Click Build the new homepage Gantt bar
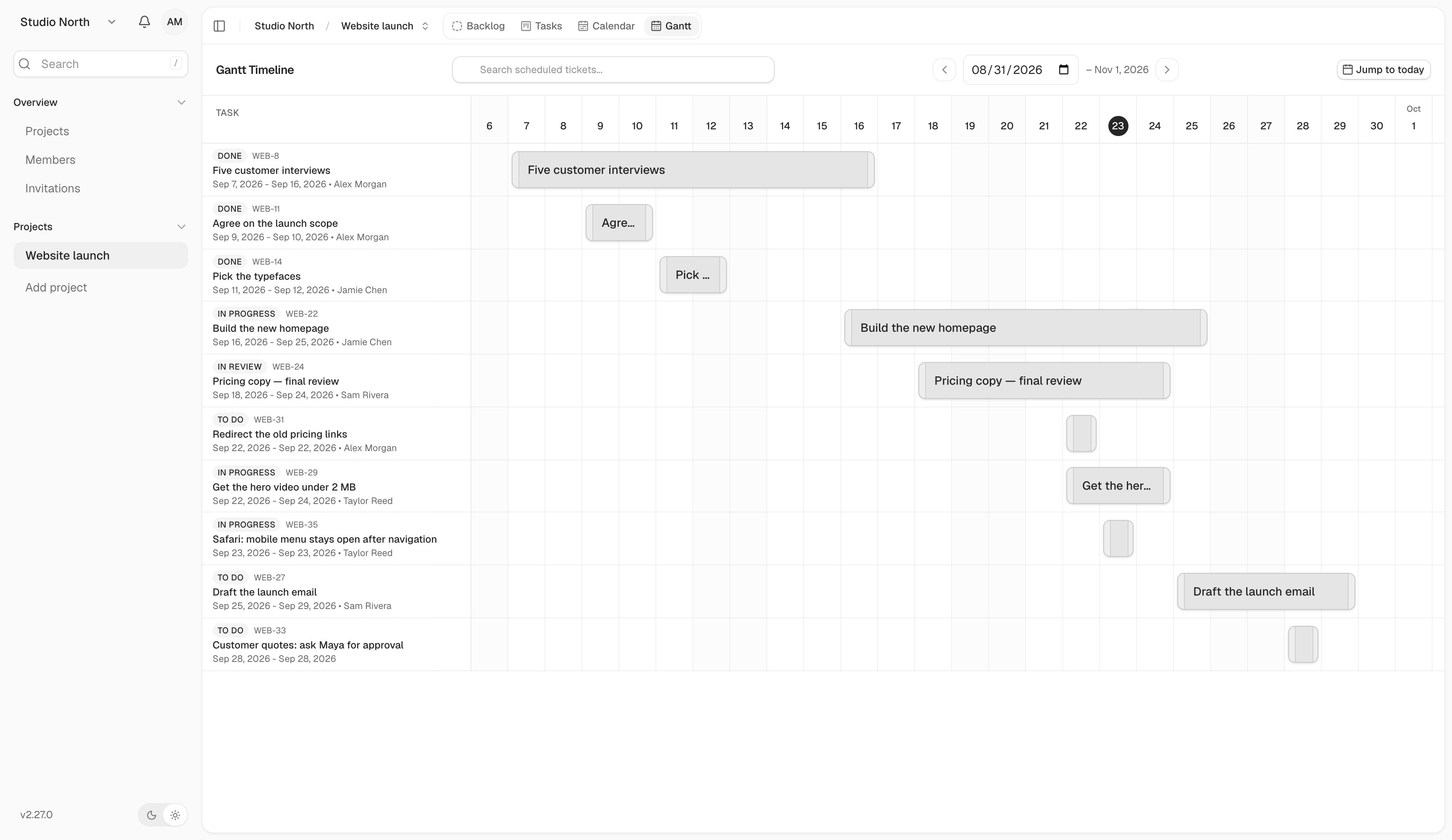The width and height of the screenshot is (1452, 840). pyautogui.click(x=1026, y=328)
